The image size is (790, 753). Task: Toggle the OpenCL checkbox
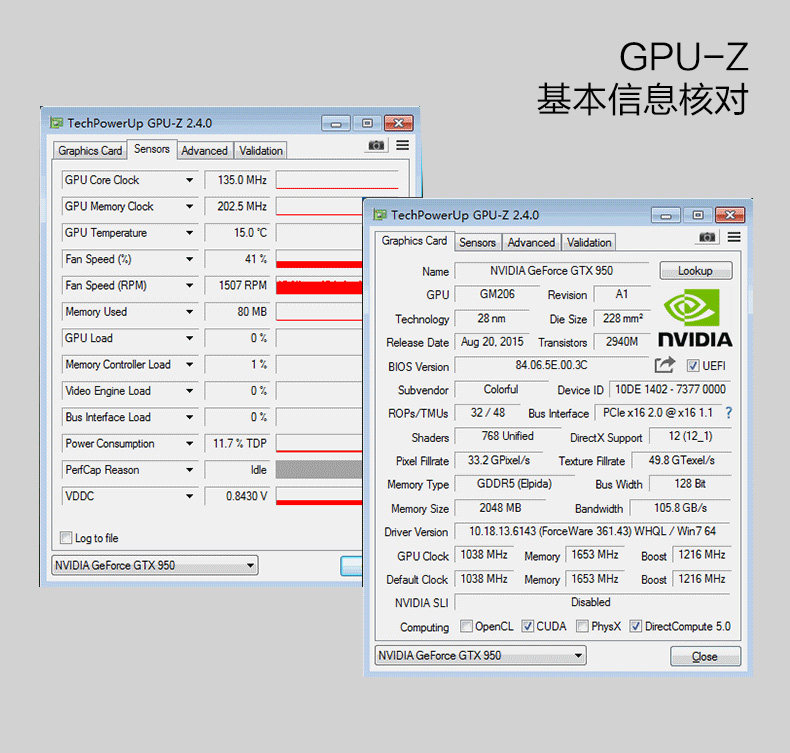click(466, 626)
